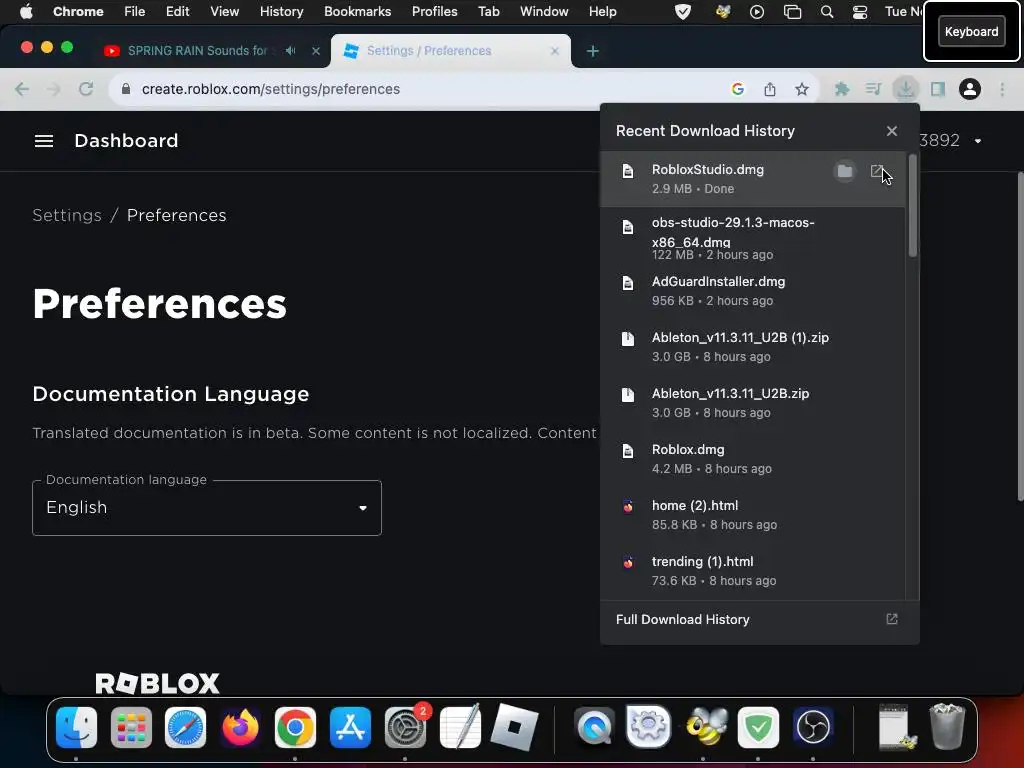Screen dimensions: 1024x768
Task: Open the Bookmarks menu
Action: [357, 12]
